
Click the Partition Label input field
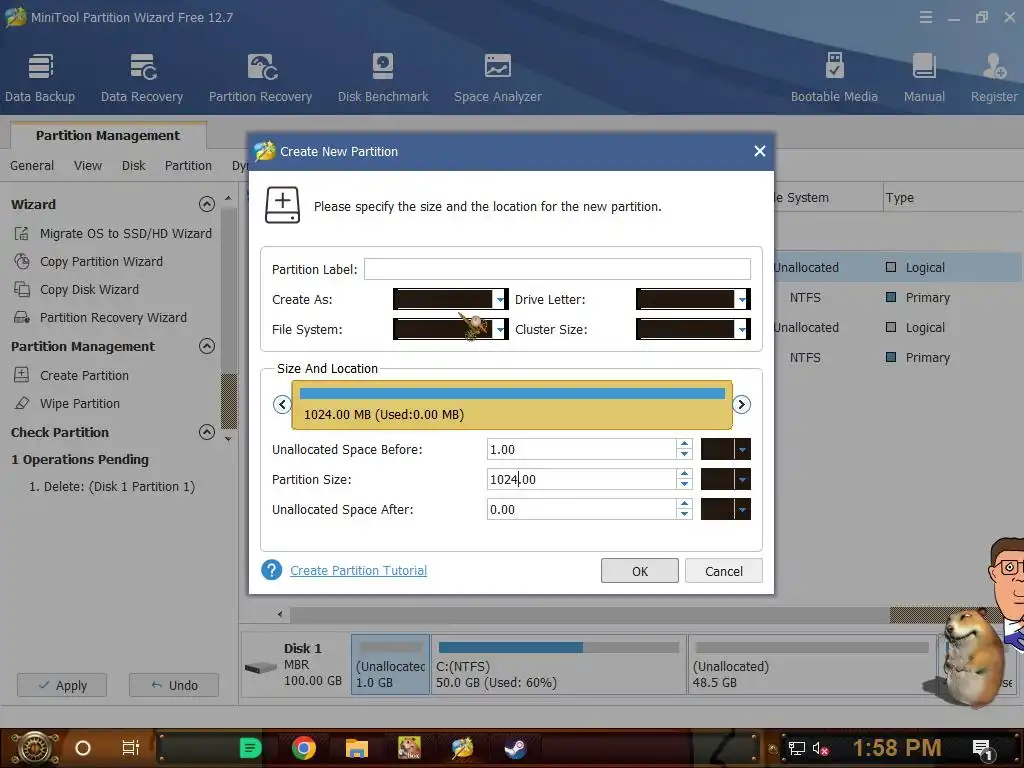click(x=557, y=269)
